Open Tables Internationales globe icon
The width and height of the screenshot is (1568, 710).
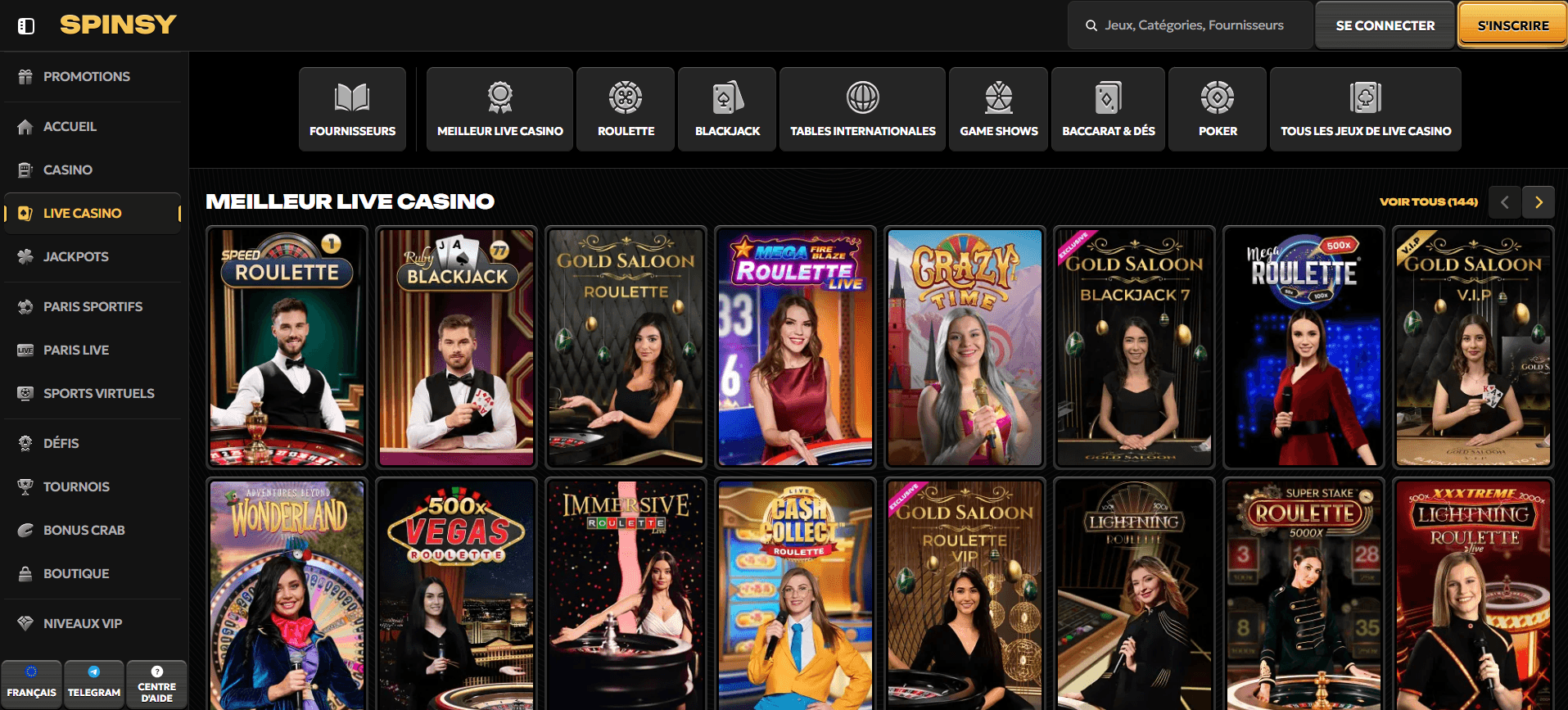862,98
